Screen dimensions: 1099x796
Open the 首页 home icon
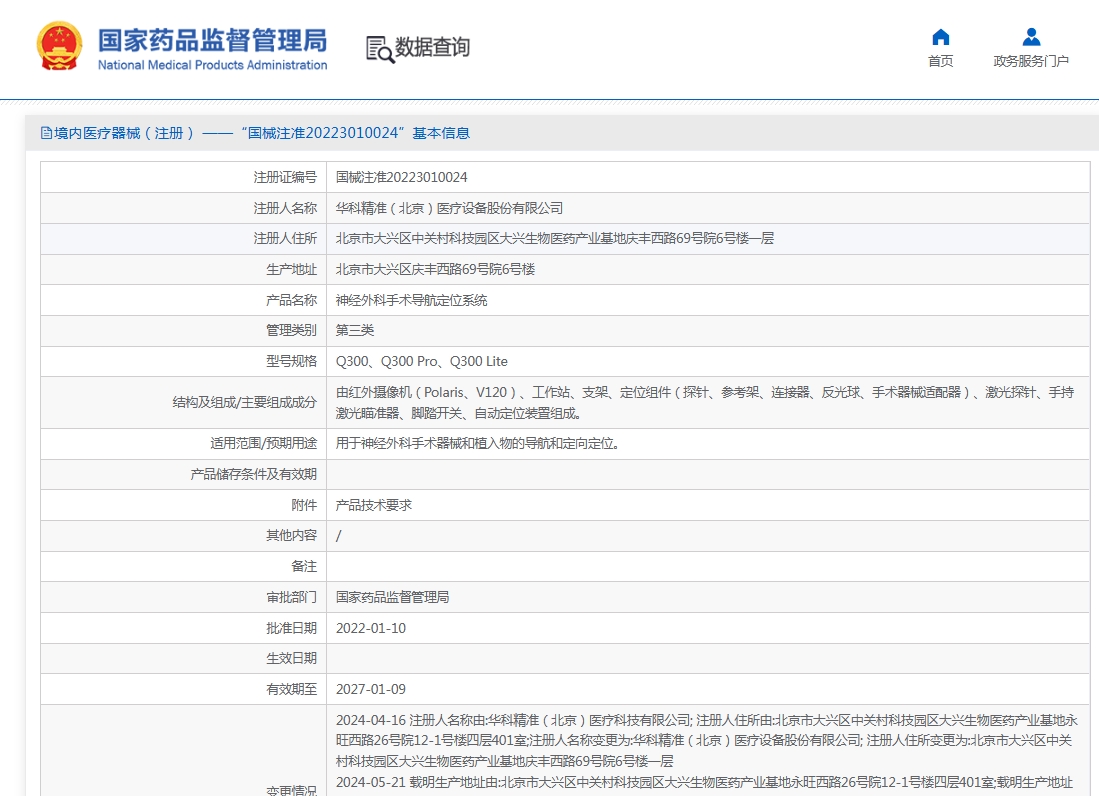[x=941, y=36]
